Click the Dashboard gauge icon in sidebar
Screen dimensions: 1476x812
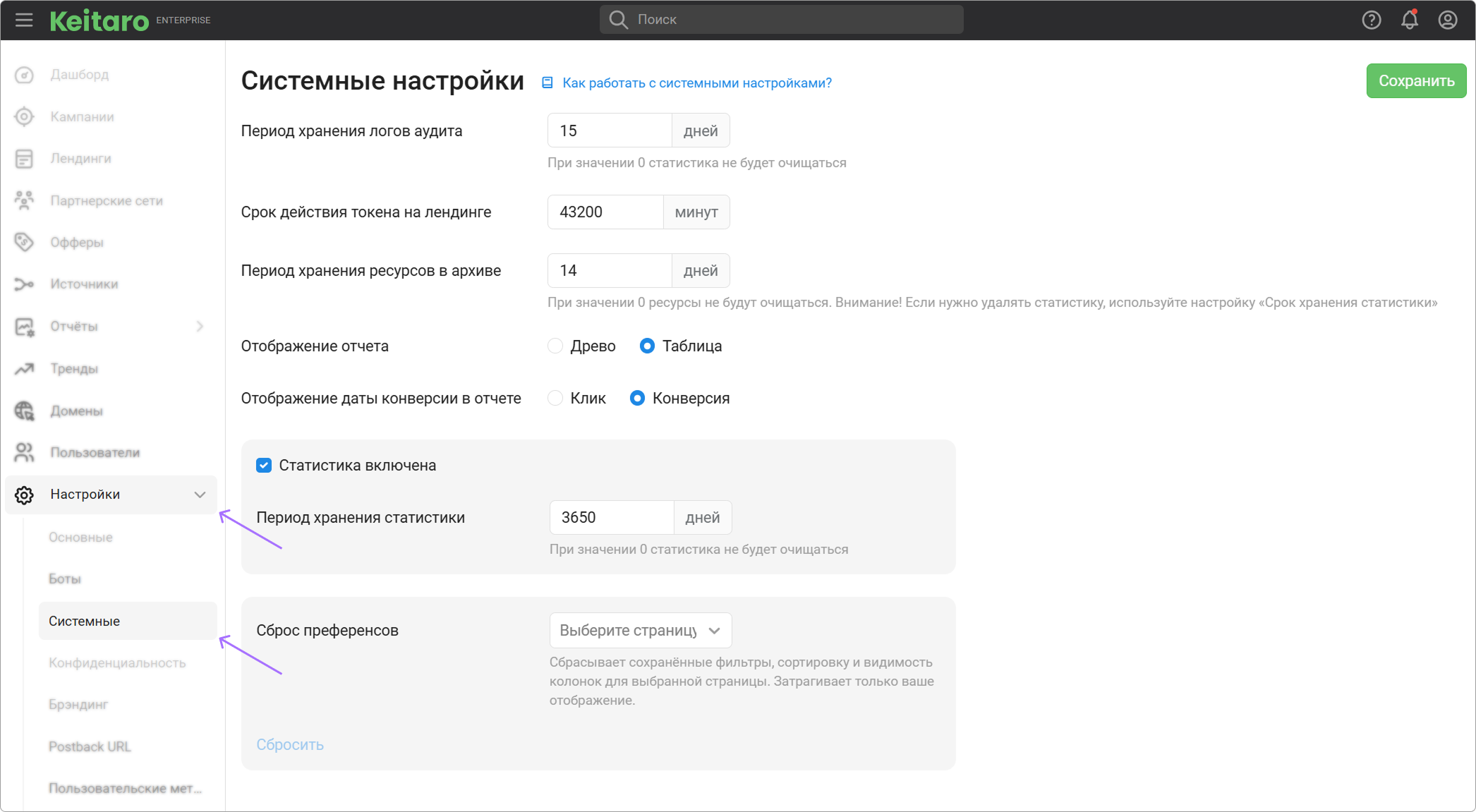pyautogui.click(x=24, y=75)
